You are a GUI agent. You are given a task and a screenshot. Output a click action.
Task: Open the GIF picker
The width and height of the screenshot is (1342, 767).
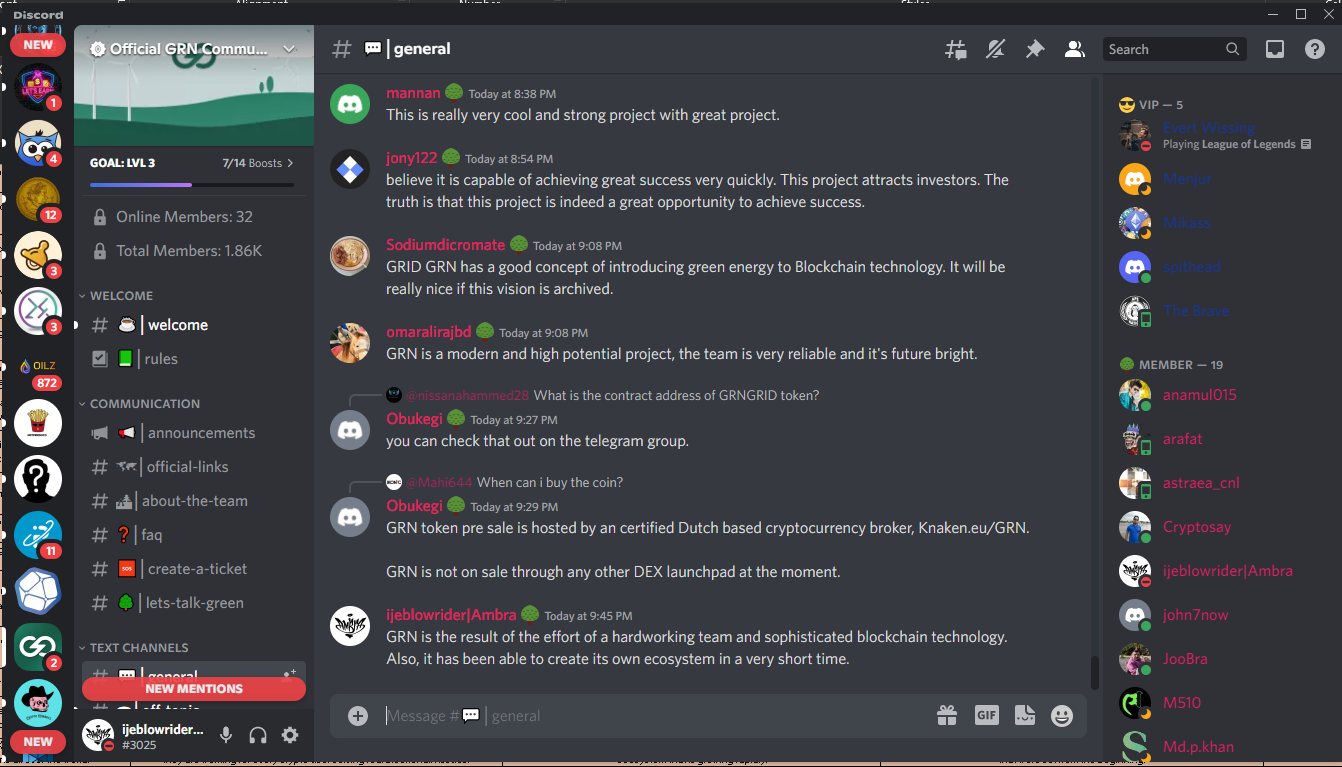[x=987, y=715]
